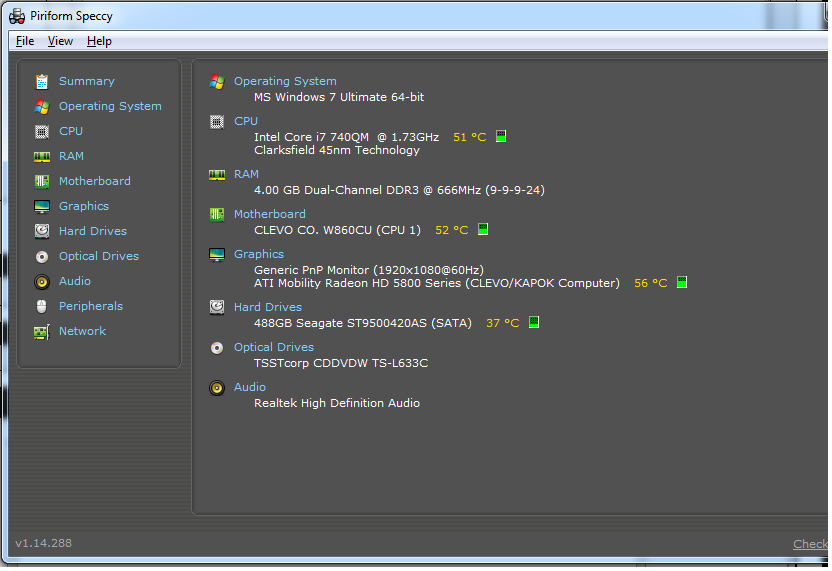The height and width of the screenshot is (571, 832).
Task: Click the Graphics monitor icon in summary pane
Action: [217, 255]
